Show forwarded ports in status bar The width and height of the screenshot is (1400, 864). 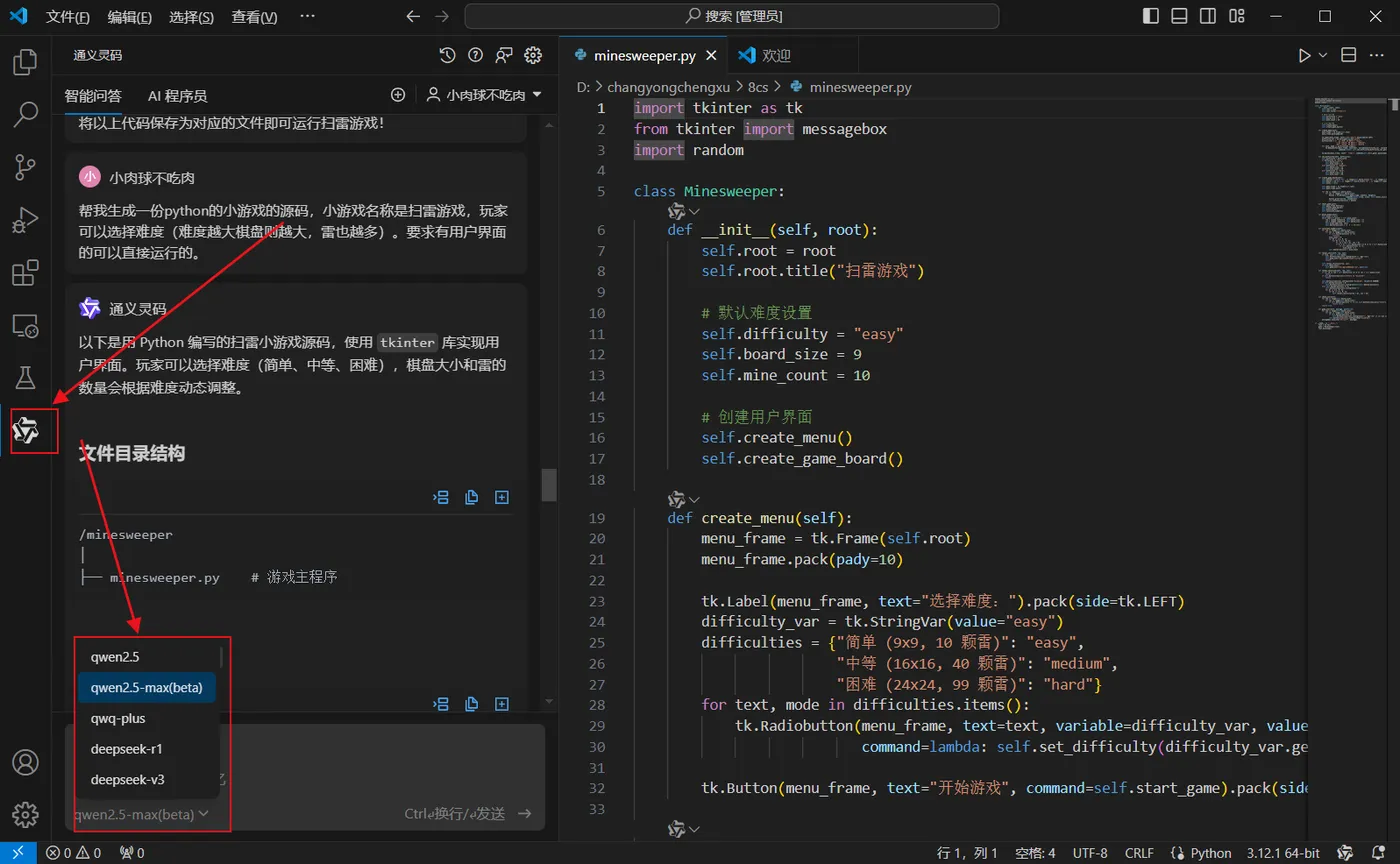pos(131,853)
